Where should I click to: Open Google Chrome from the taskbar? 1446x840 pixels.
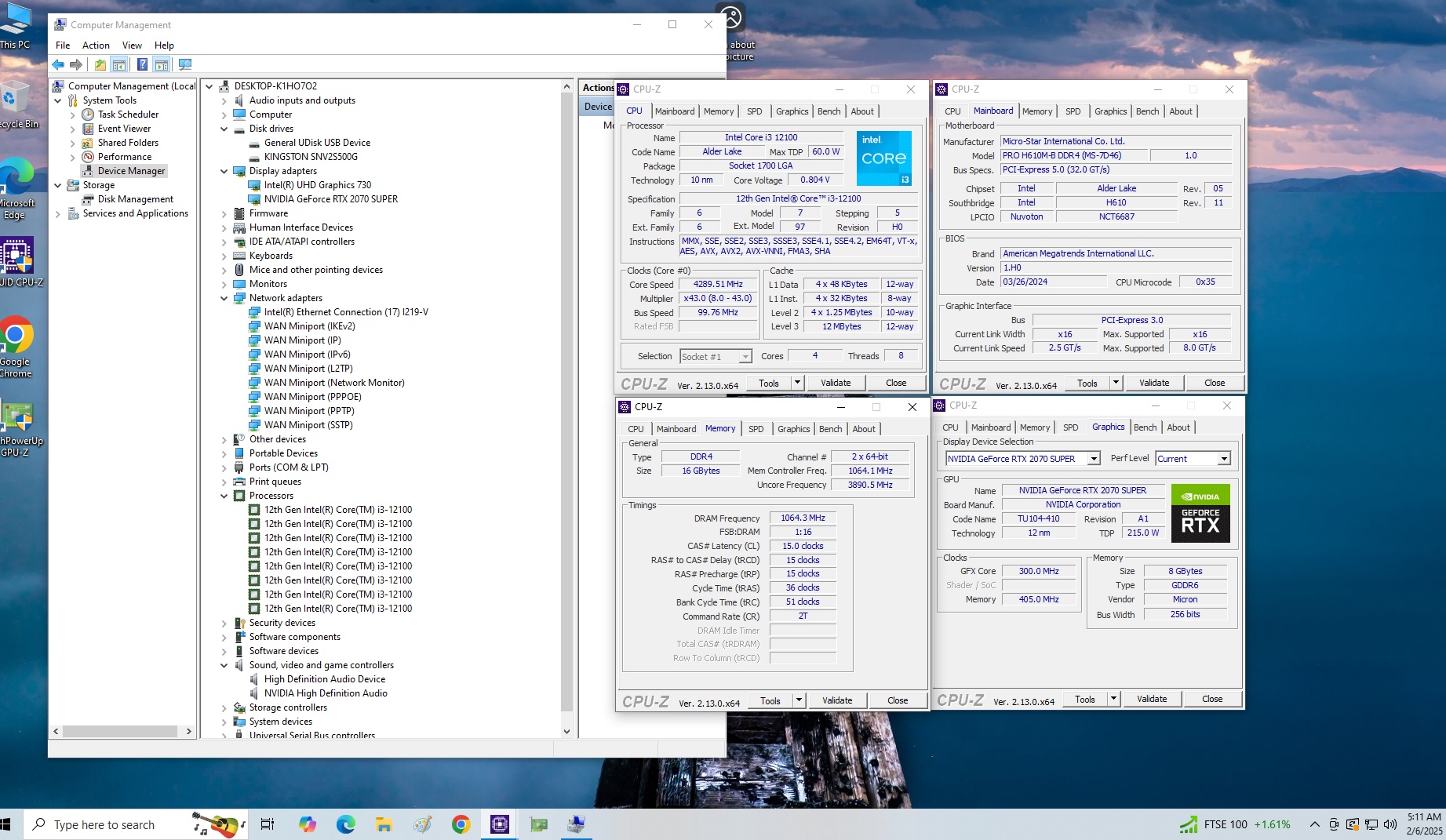pos(461,824)
